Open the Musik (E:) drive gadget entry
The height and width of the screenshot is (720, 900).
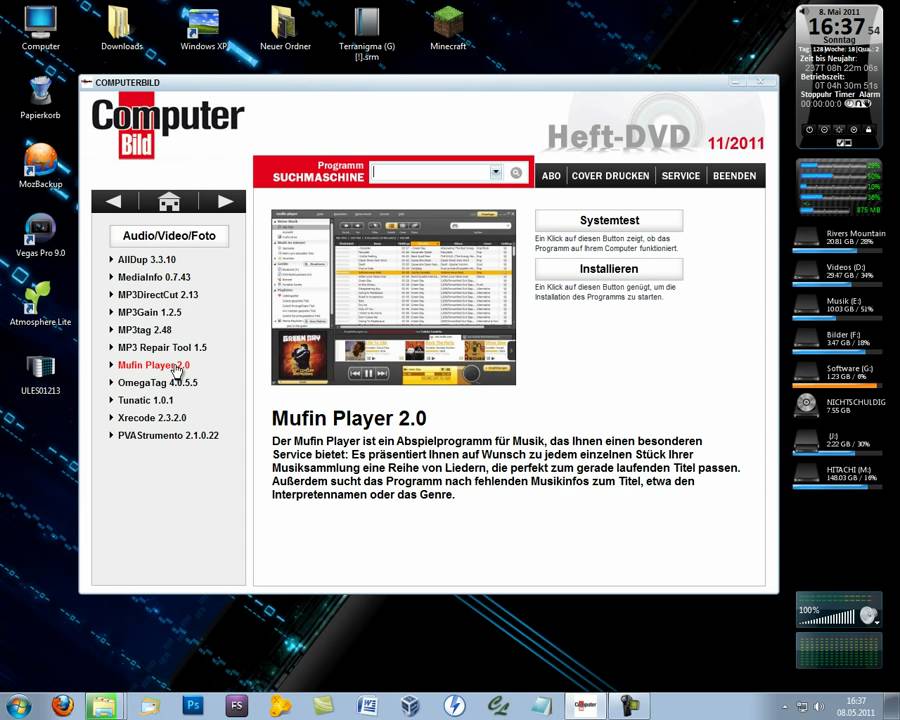[x=839, y=306]
